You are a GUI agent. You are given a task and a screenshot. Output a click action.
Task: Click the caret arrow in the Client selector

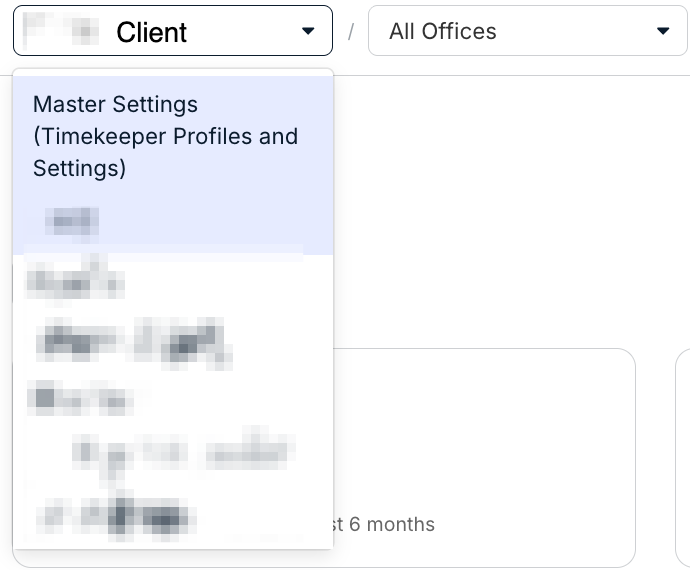coord(308,32)
